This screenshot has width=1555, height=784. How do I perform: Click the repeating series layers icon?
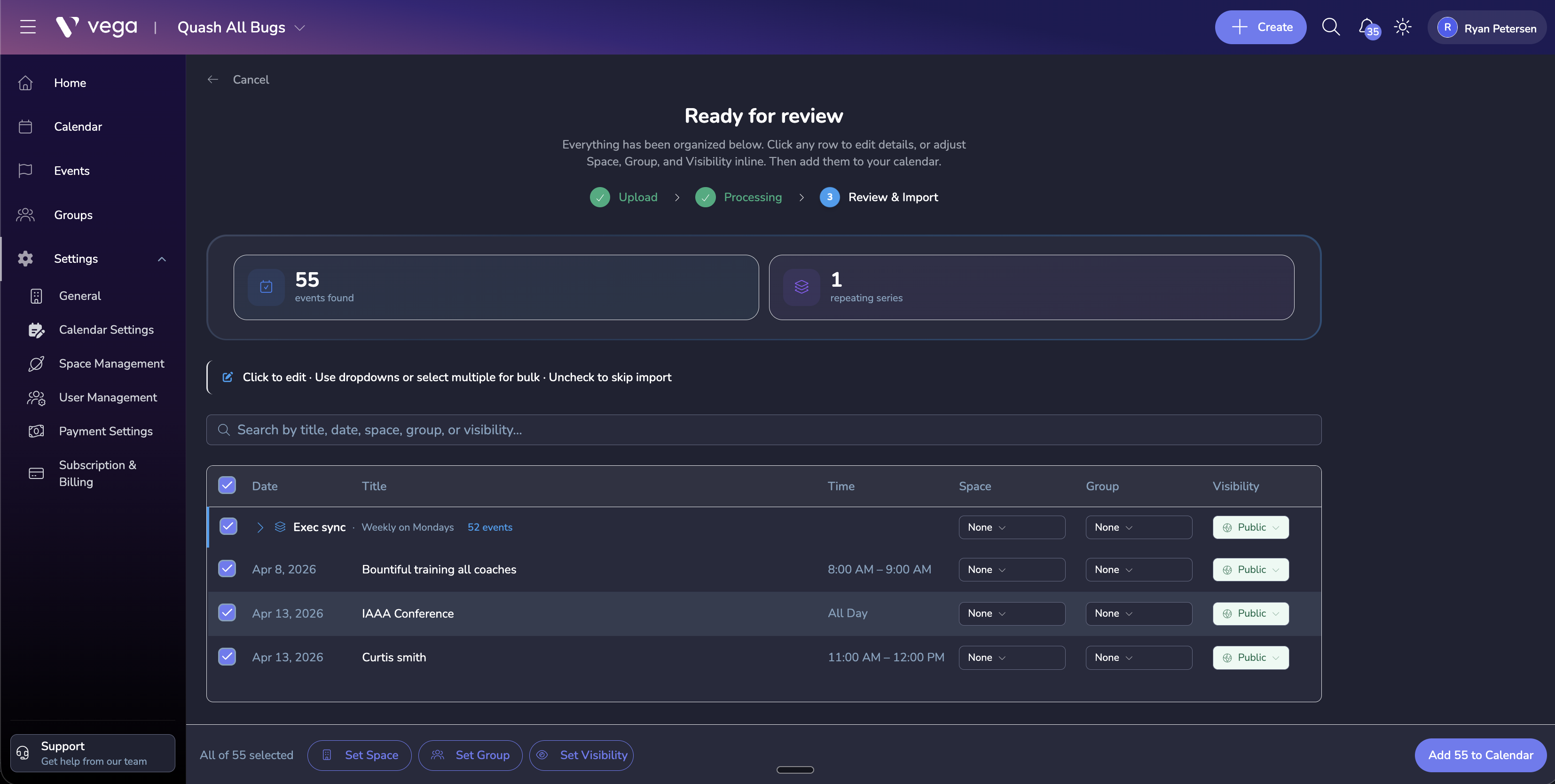[801, 287]
